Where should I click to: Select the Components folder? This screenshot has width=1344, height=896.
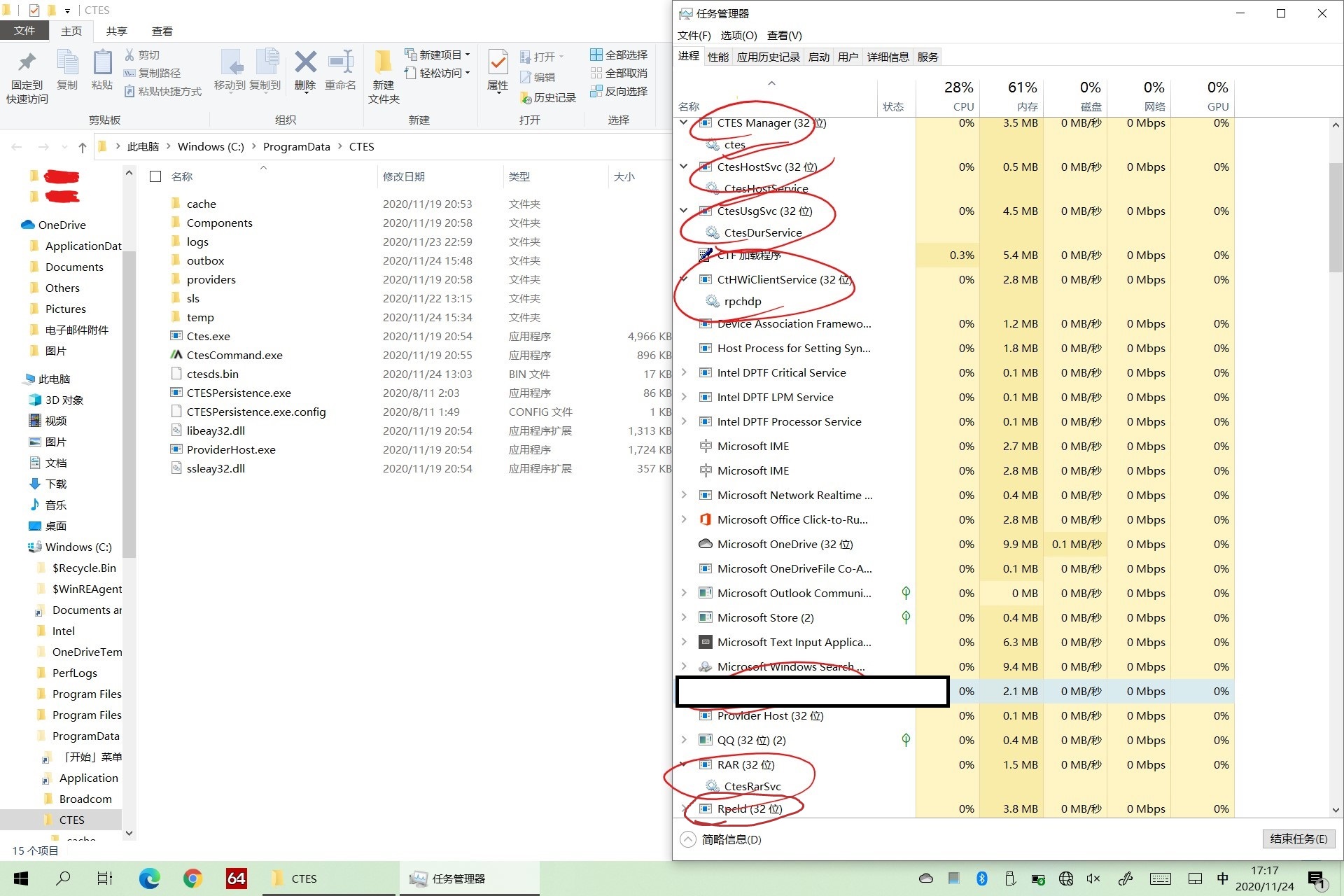click(219, 223)
